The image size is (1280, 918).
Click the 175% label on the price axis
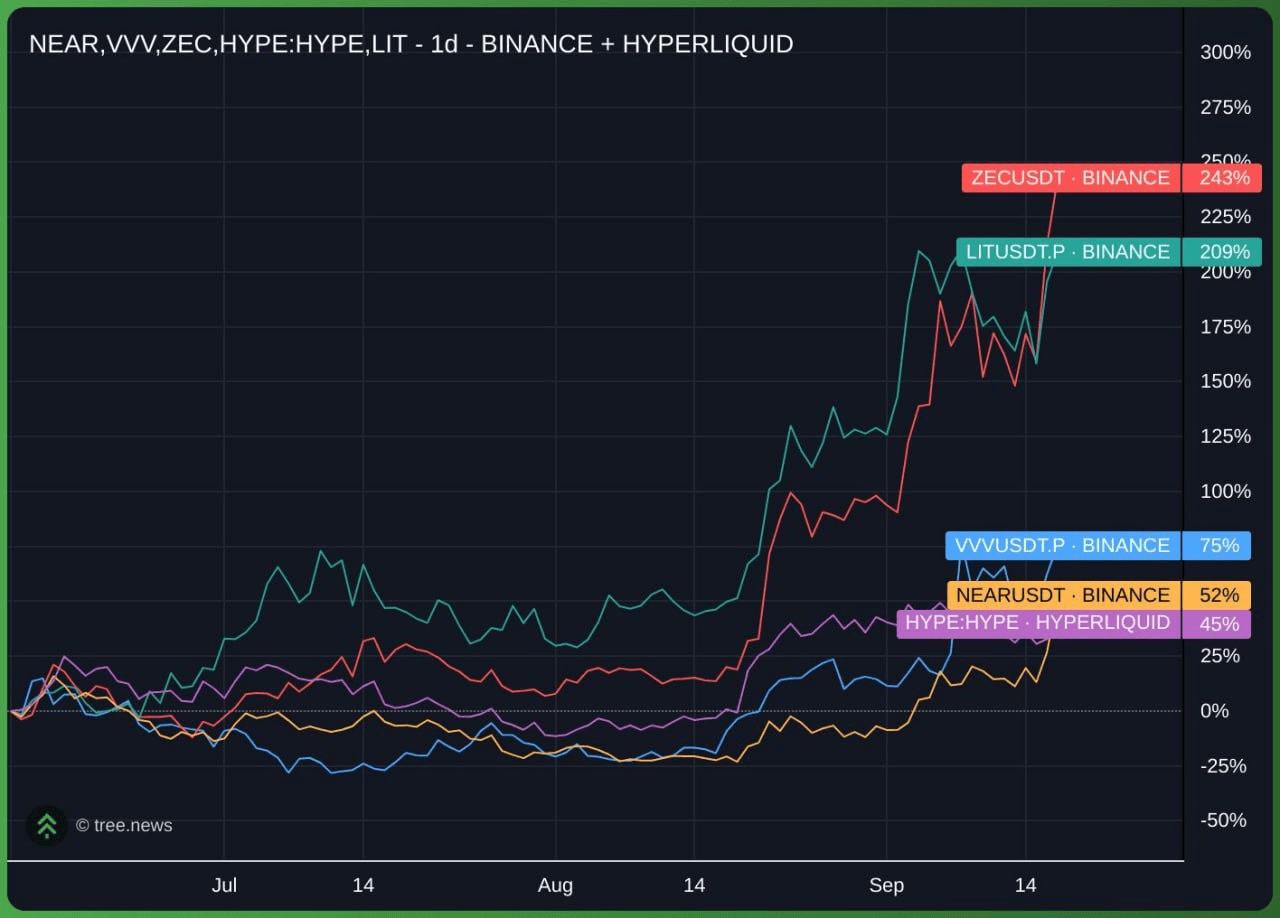(x=1225, y=327)
